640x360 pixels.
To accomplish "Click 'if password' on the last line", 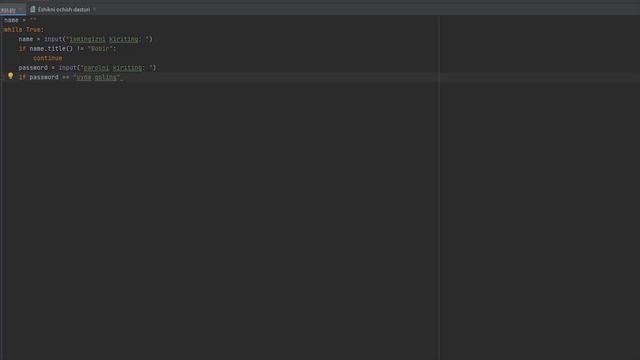I will pos(38,77).
